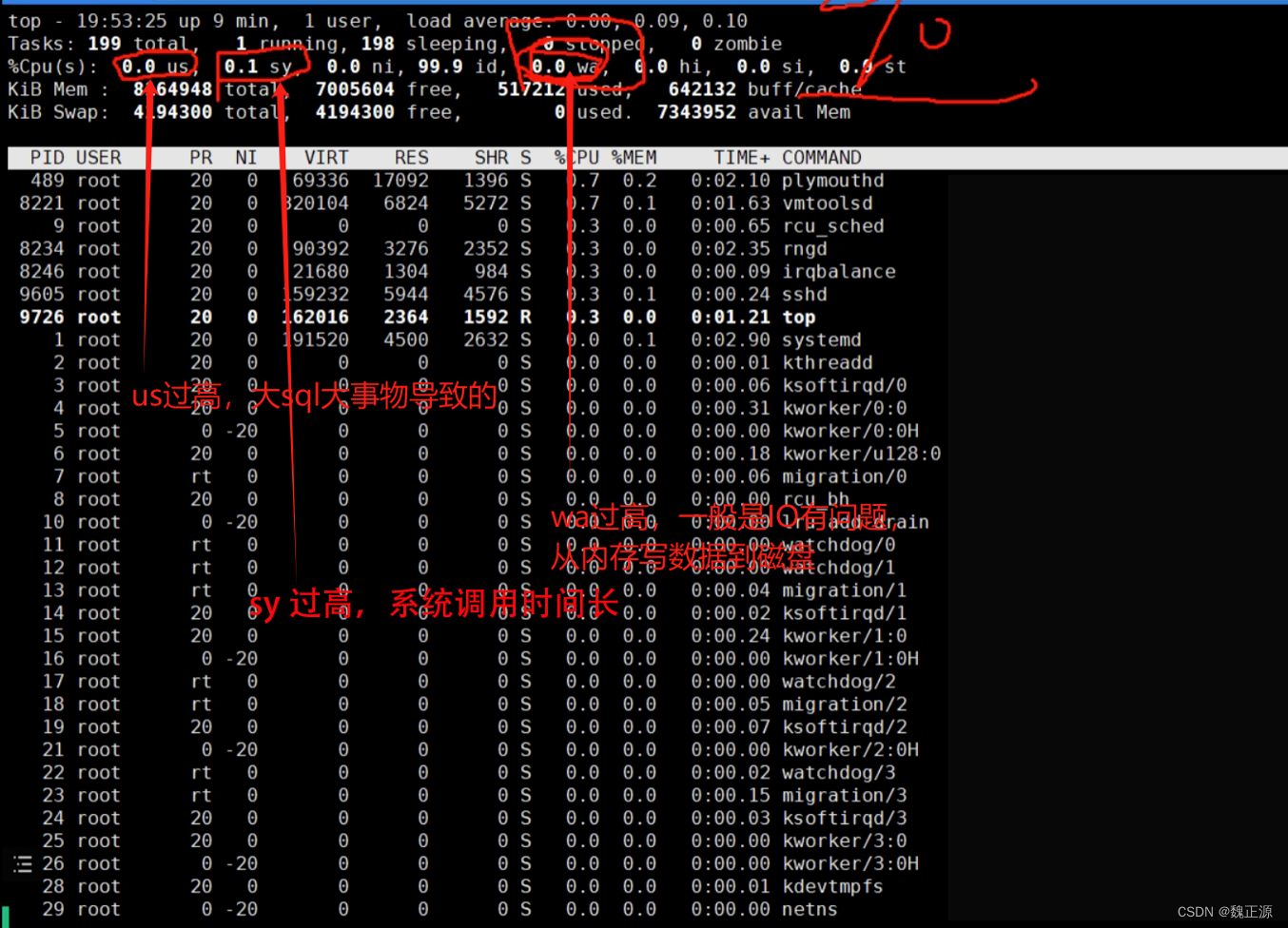Select the watchdog/3 command entry
The width and height of the screenshot is (1288, 928).
point(839,773)
